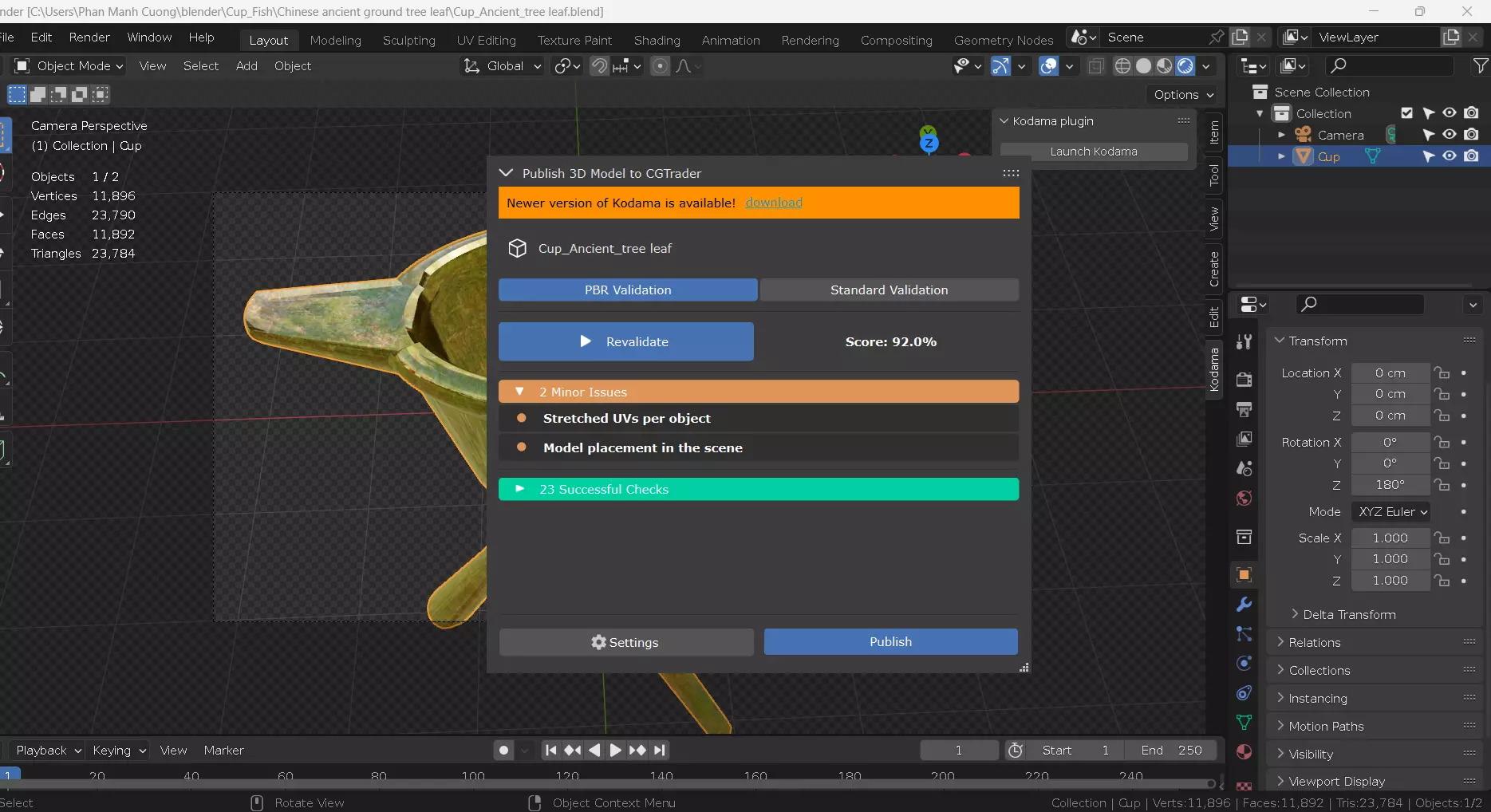Viewport: 1491px width, 812px height.
Task: Open the Render menu
Action: point(89,37)
